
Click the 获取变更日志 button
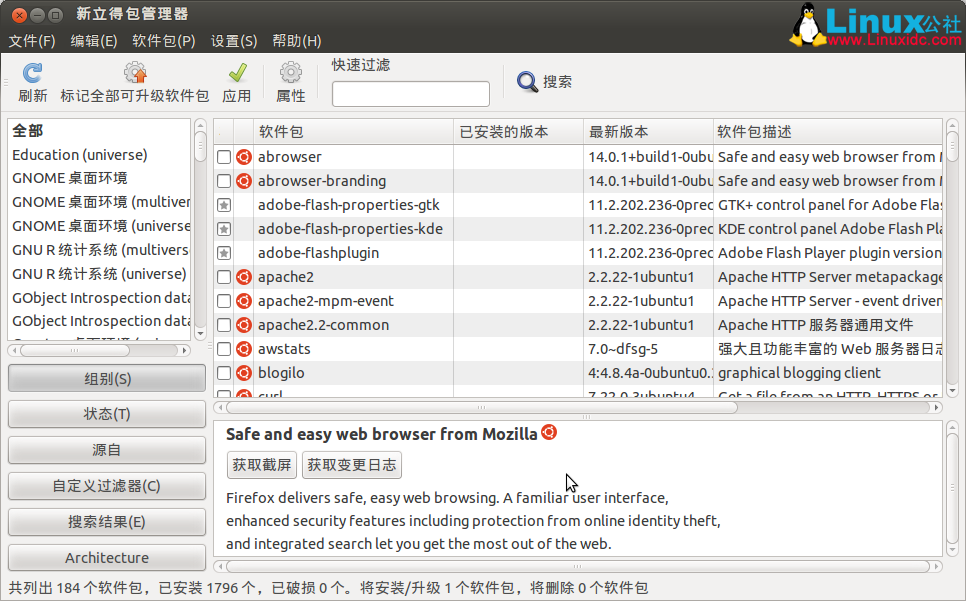pos(352,465)
